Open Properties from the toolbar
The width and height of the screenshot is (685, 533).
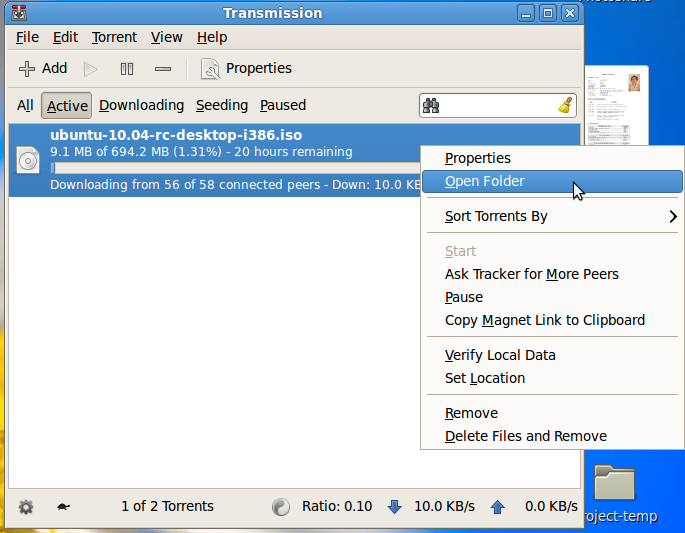coord(246,69)
